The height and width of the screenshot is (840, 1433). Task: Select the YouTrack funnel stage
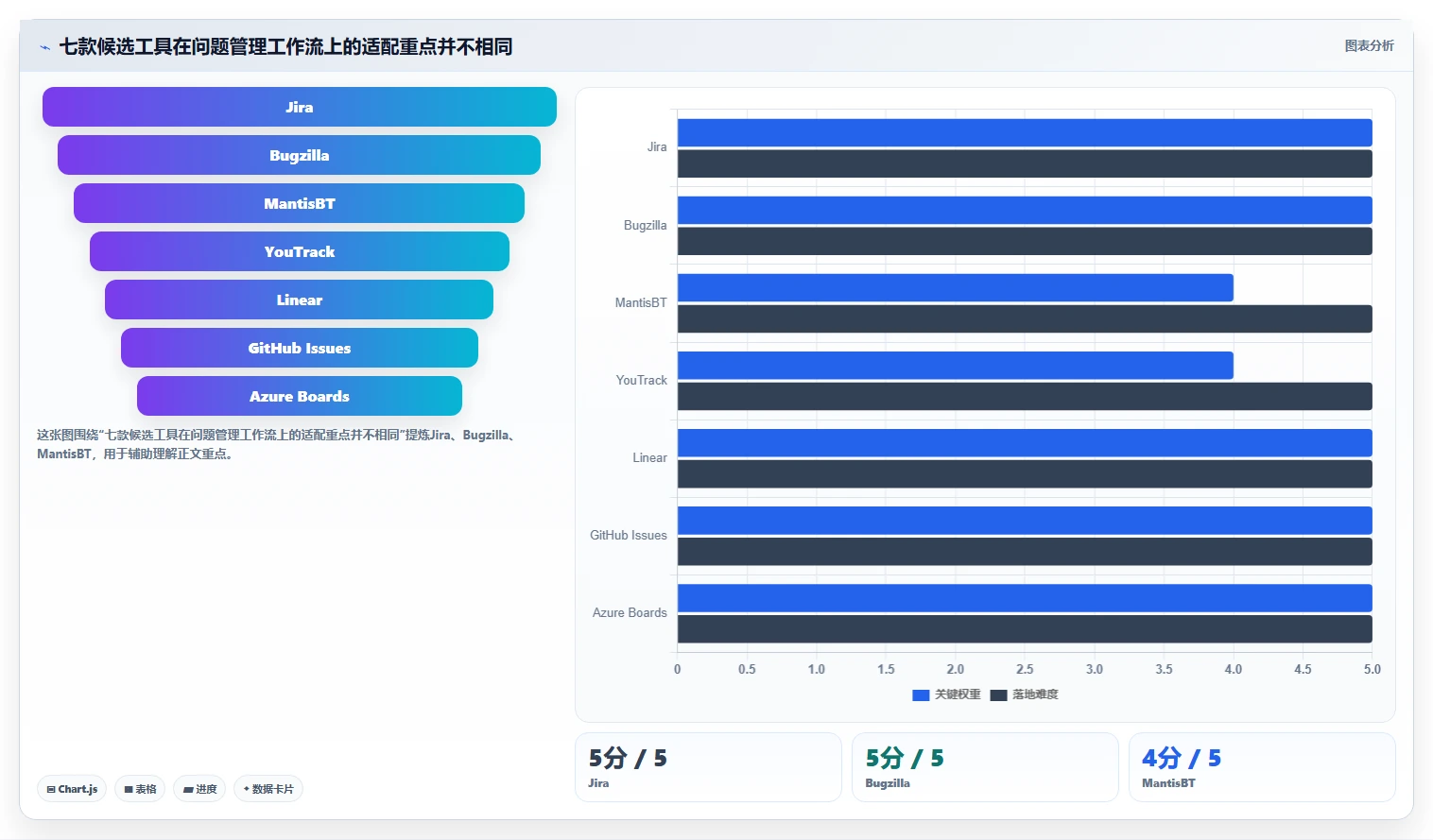pyautogui.click(x=300, y=251)
